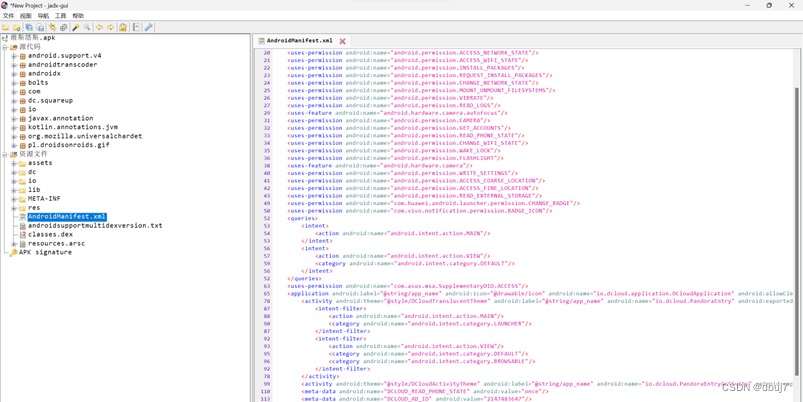Click the Add files folder-plus icon
This screenshot has width=803, height=402.
point(16,27)
